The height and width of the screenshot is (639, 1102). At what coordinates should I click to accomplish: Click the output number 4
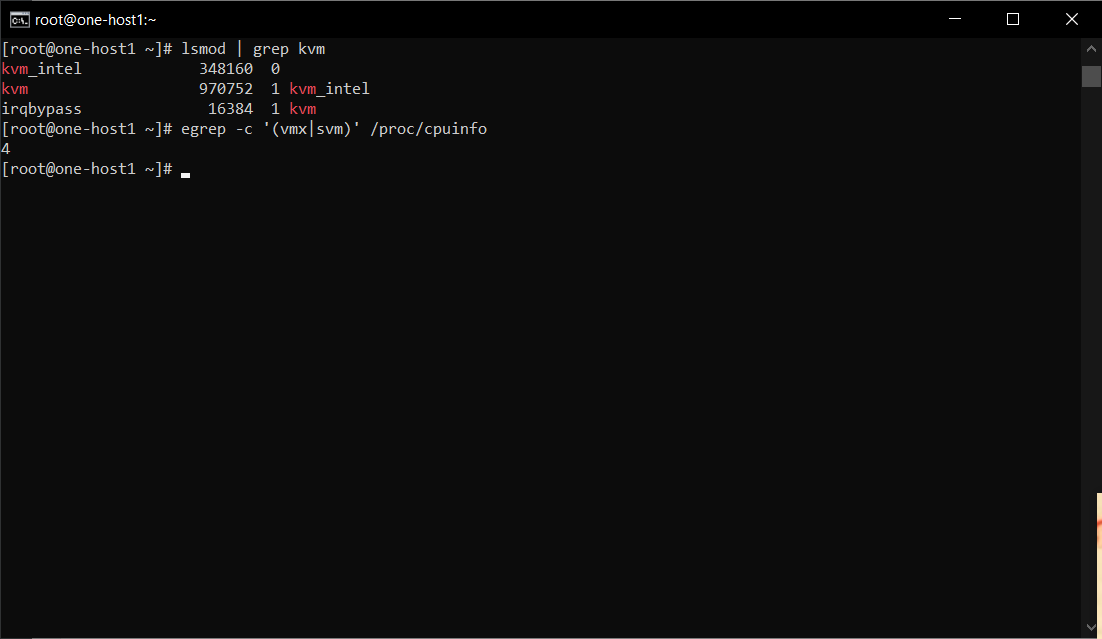(6, 149)
